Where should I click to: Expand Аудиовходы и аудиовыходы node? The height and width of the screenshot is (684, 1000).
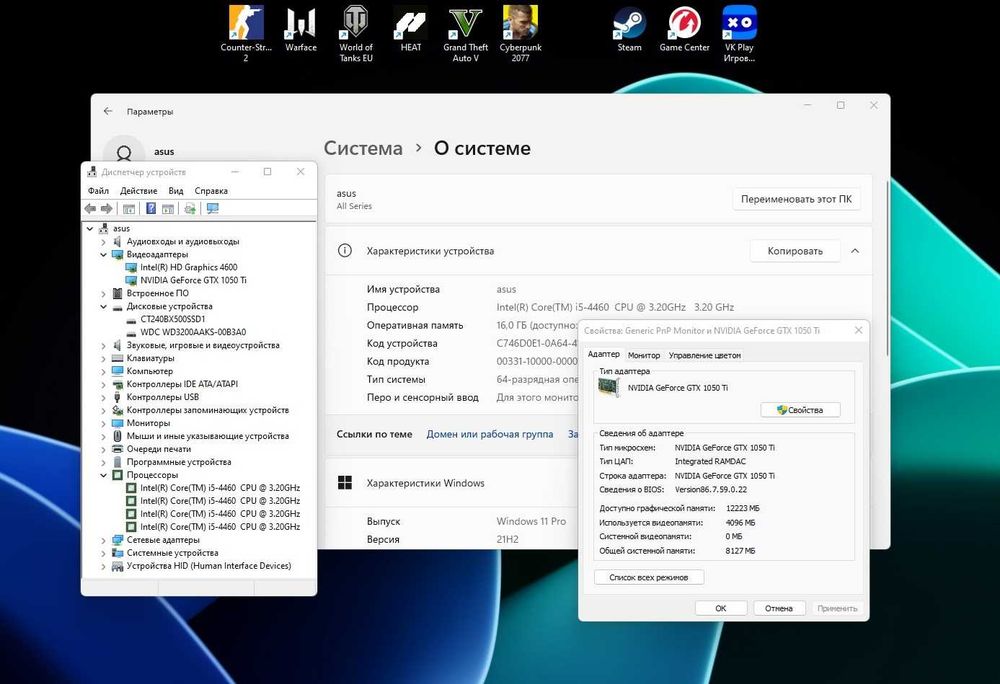click(x=103, y=242)
